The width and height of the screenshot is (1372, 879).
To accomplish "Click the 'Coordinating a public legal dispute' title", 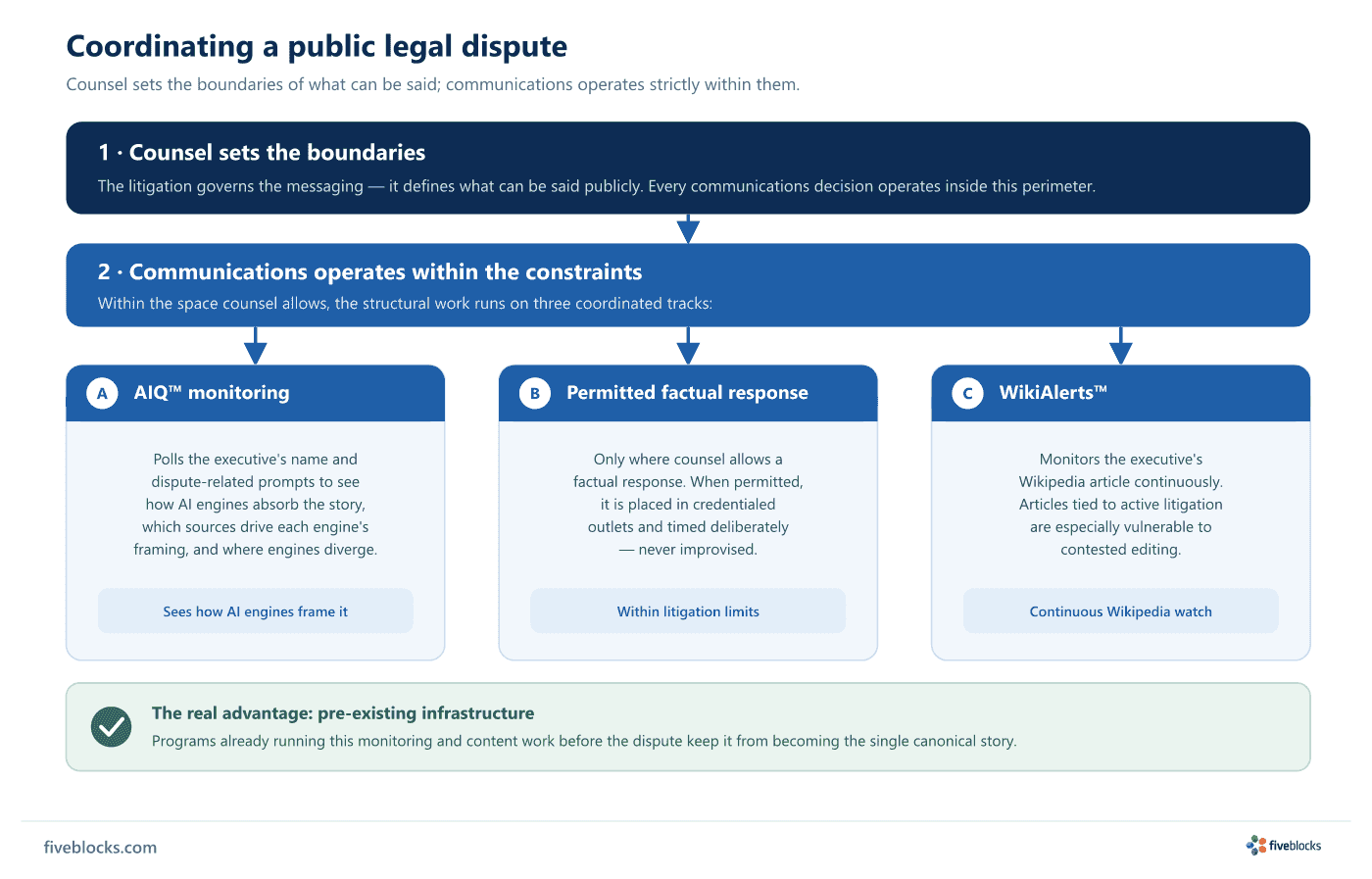I will point(317,46).
